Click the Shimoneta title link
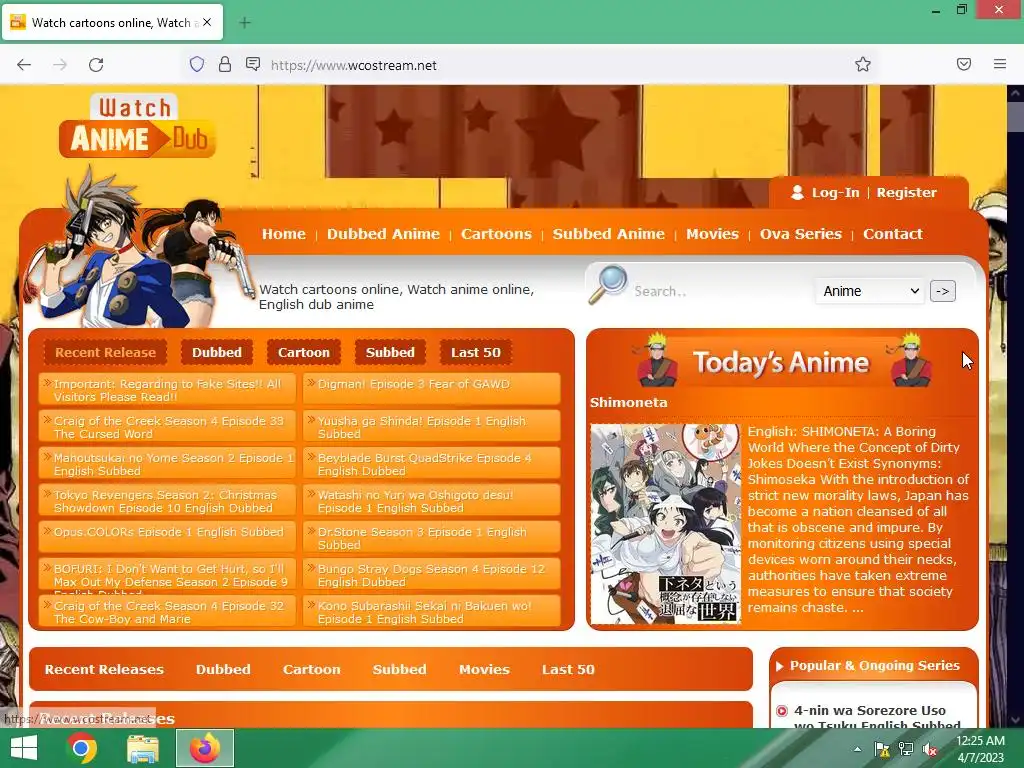This screenshot has height=768, width=1024. pos(628,402)
